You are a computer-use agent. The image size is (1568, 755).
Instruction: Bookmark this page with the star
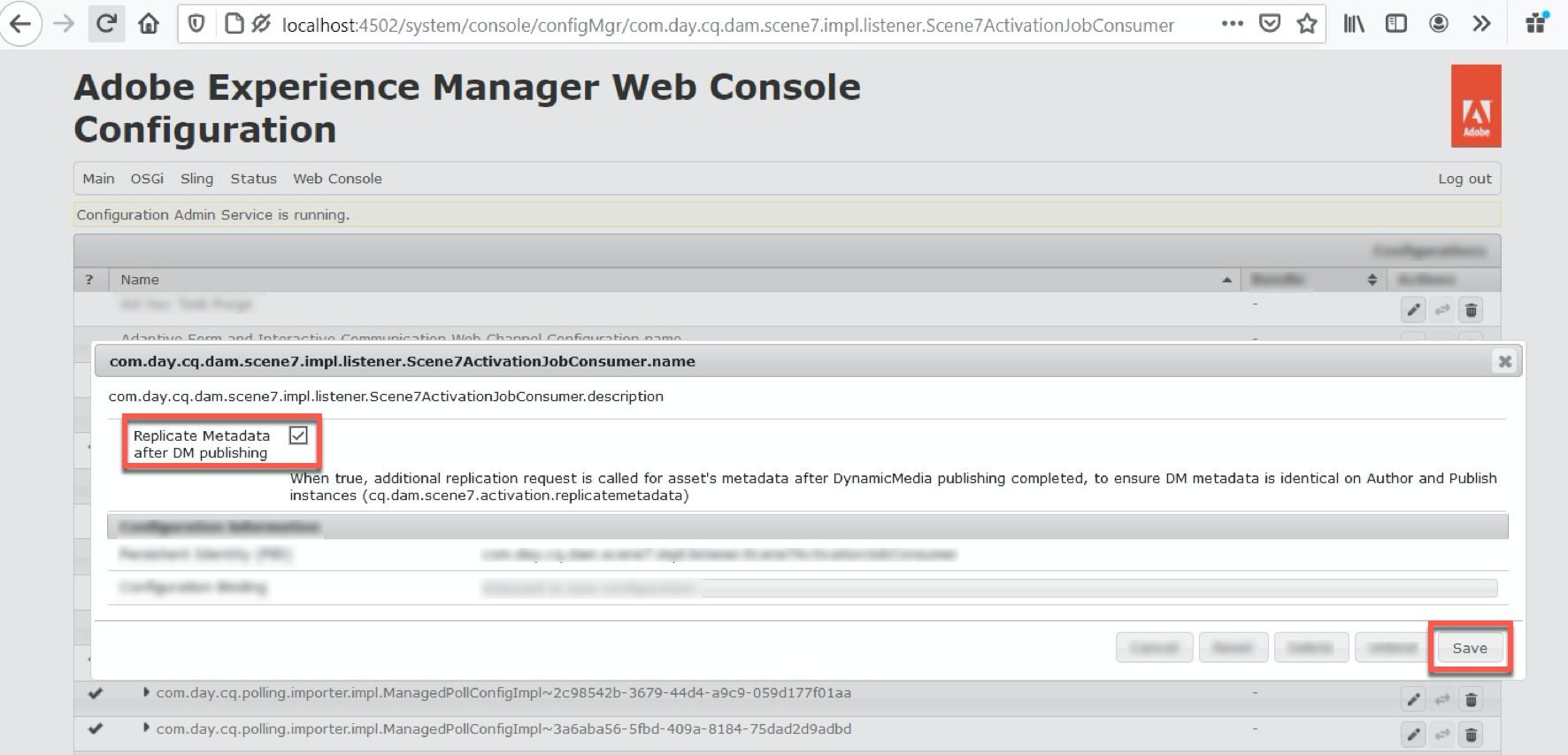pos(1307,24)
